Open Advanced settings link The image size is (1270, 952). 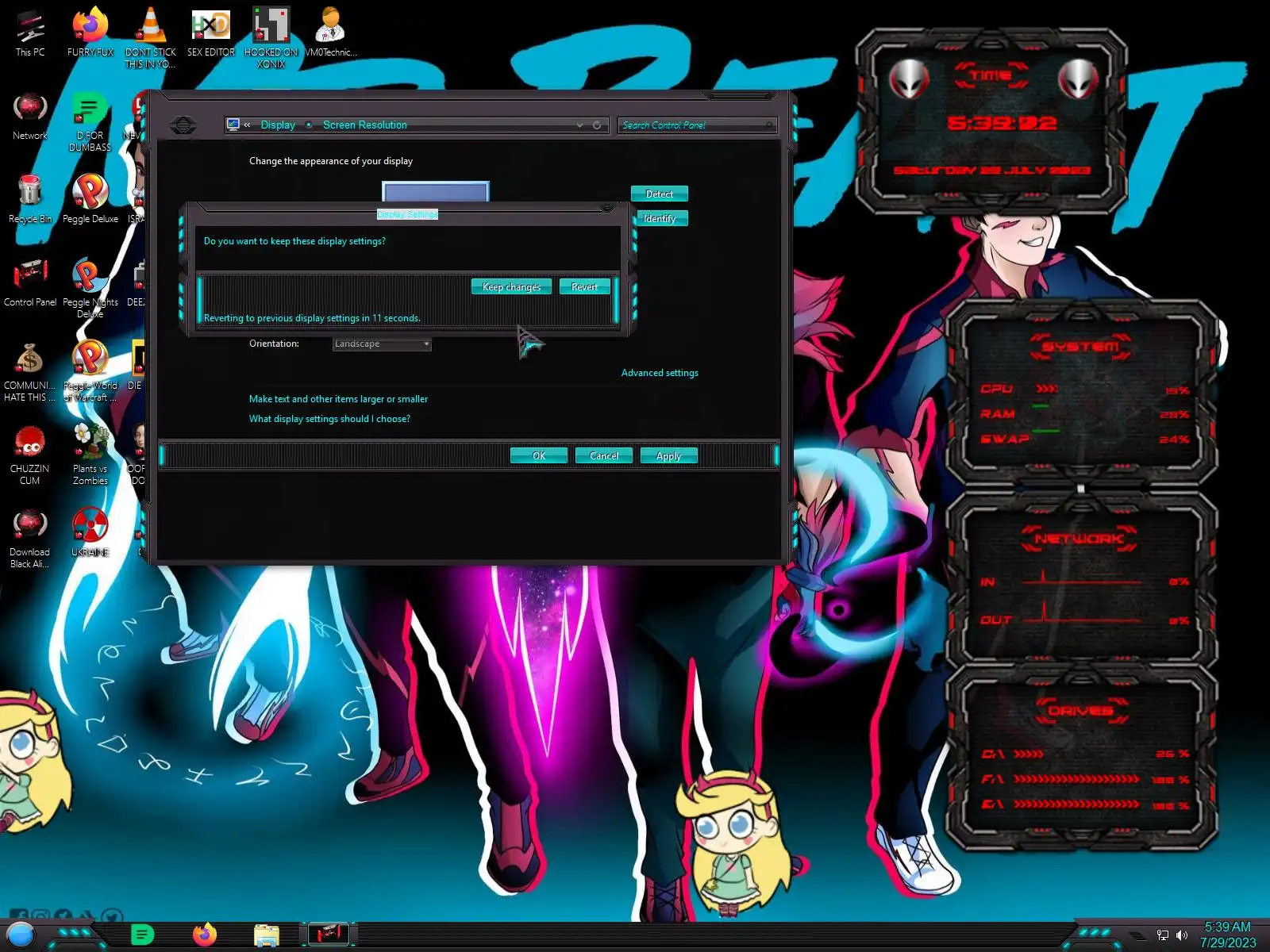tap(660, 373)
